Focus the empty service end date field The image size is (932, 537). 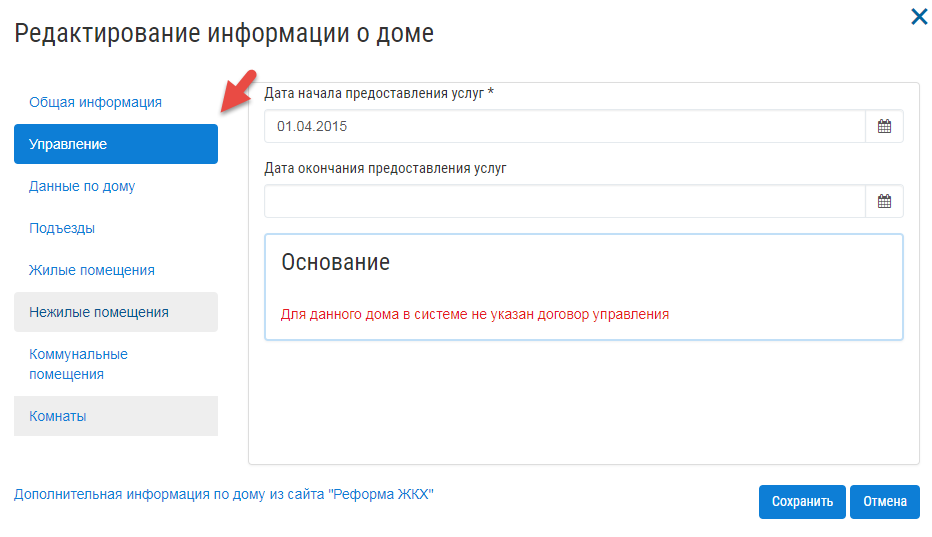[x=565, y=201]
